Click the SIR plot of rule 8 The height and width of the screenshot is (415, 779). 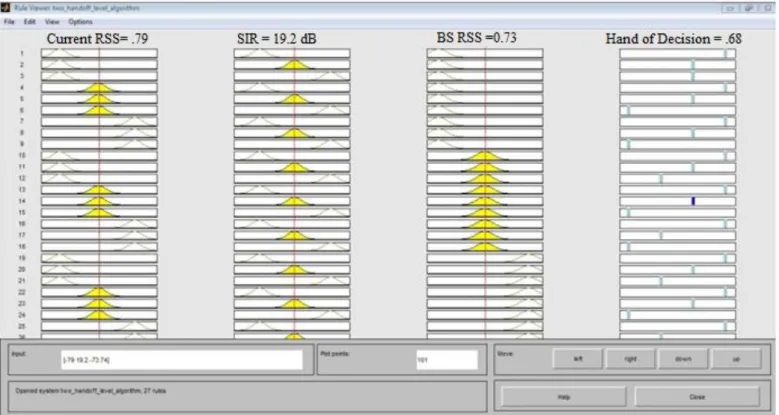point(292,133)
